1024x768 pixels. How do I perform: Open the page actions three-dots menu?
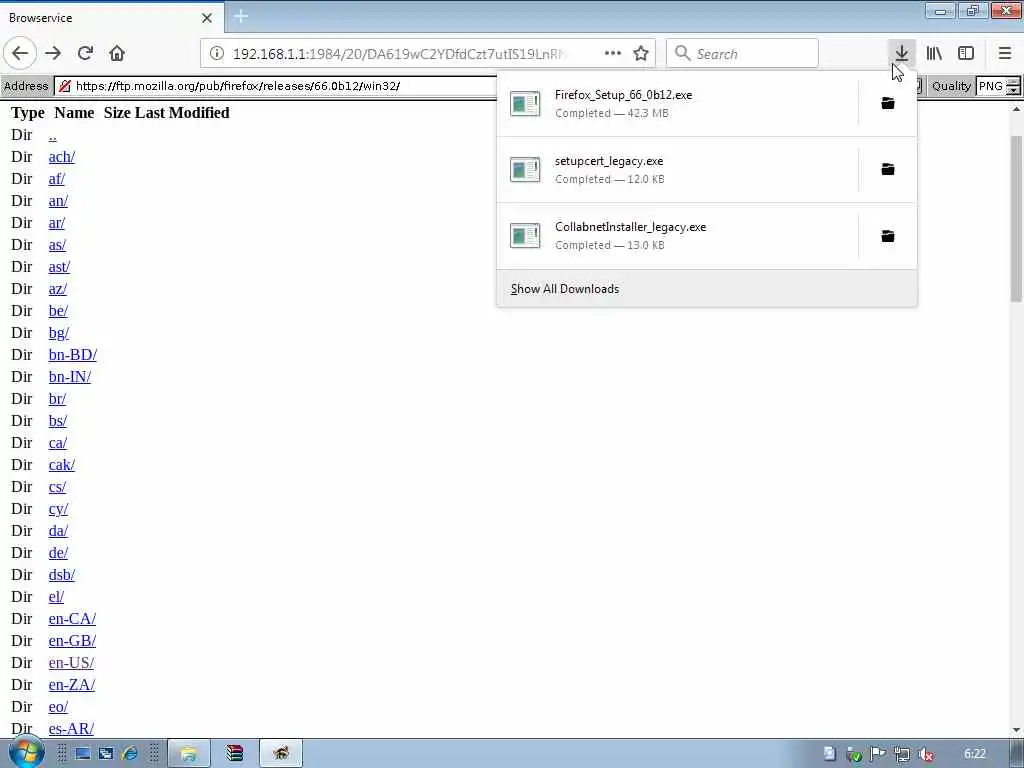613,53
